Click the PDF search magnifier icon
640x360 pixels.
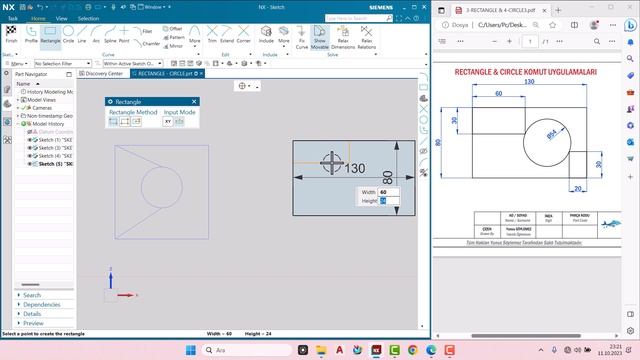(x=597, y=41)
